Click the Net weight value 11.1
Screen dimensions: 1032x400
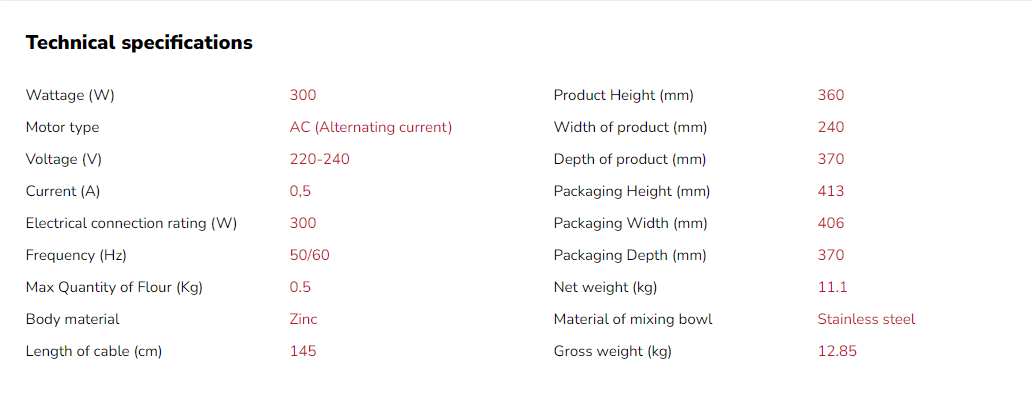point(833,287)
